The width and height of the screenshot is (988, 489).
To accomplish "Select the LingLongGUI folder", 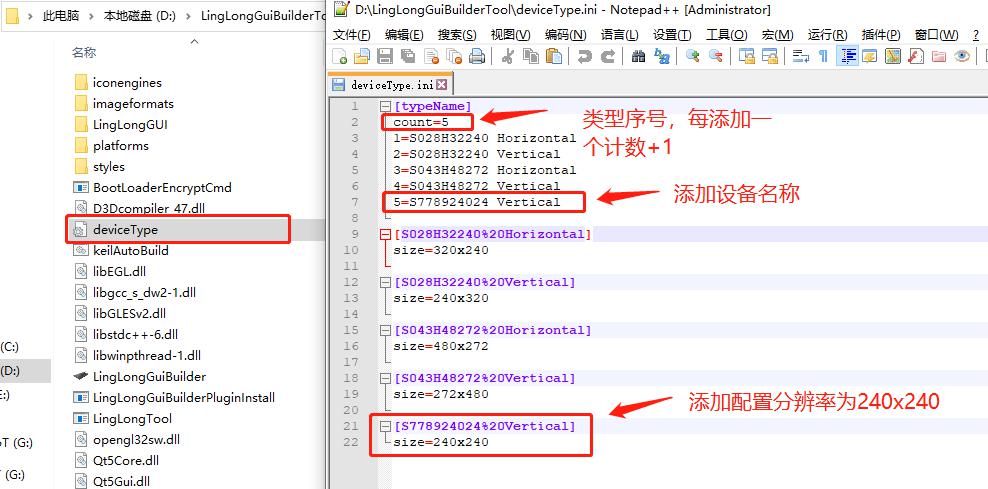I will [x=130, y=124].
